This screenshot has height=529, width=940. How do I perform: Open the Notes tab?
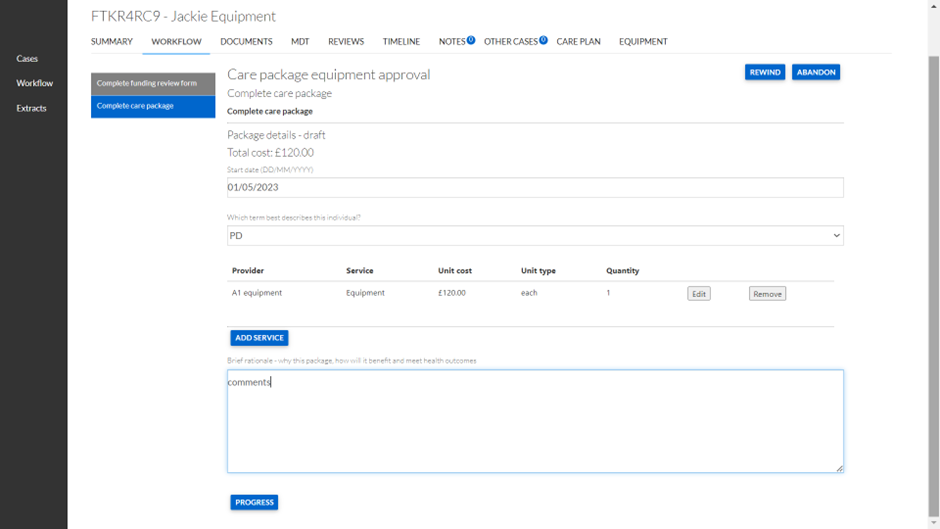453,42
